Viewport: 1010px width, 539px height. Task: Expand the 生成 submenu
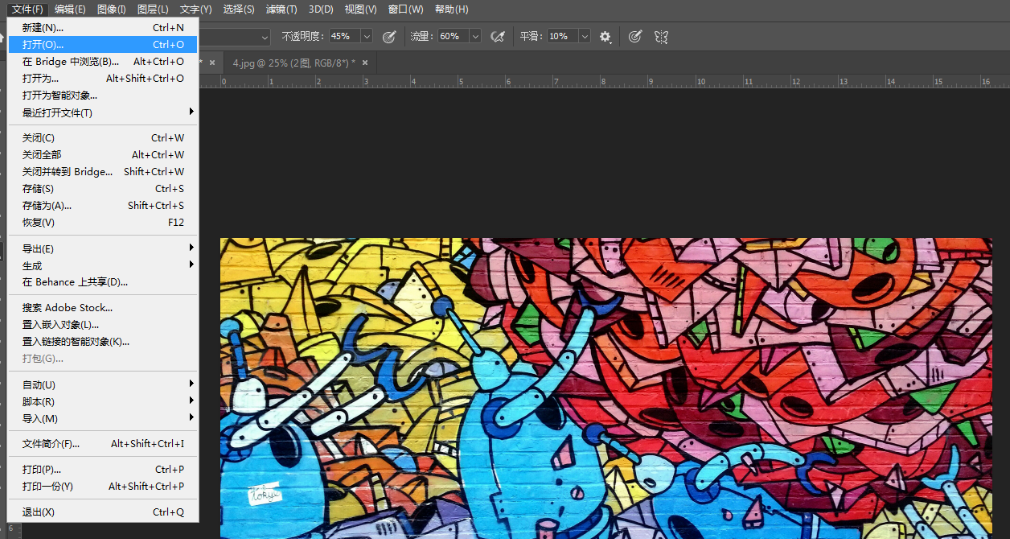tap(191, 265)
